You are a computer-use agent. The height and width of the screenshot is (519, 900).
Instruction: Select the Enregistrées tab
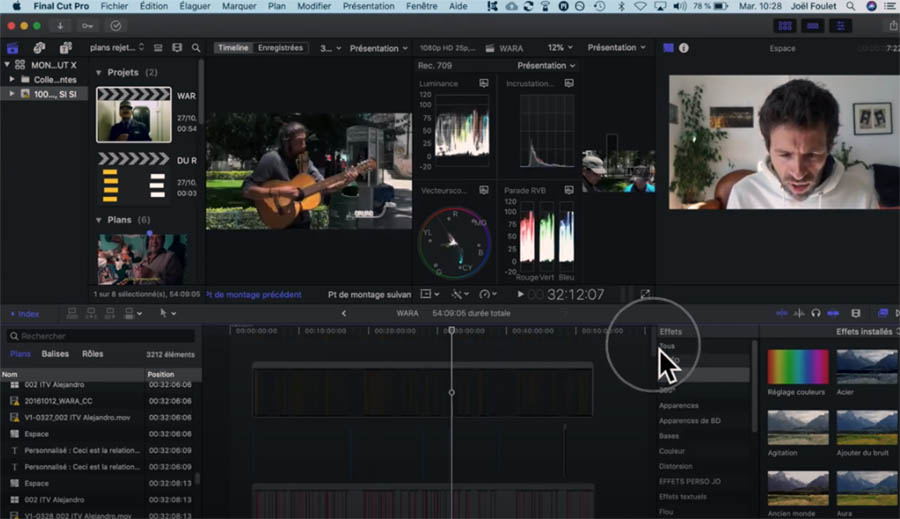pyautogui.click(x=280, y=48)
